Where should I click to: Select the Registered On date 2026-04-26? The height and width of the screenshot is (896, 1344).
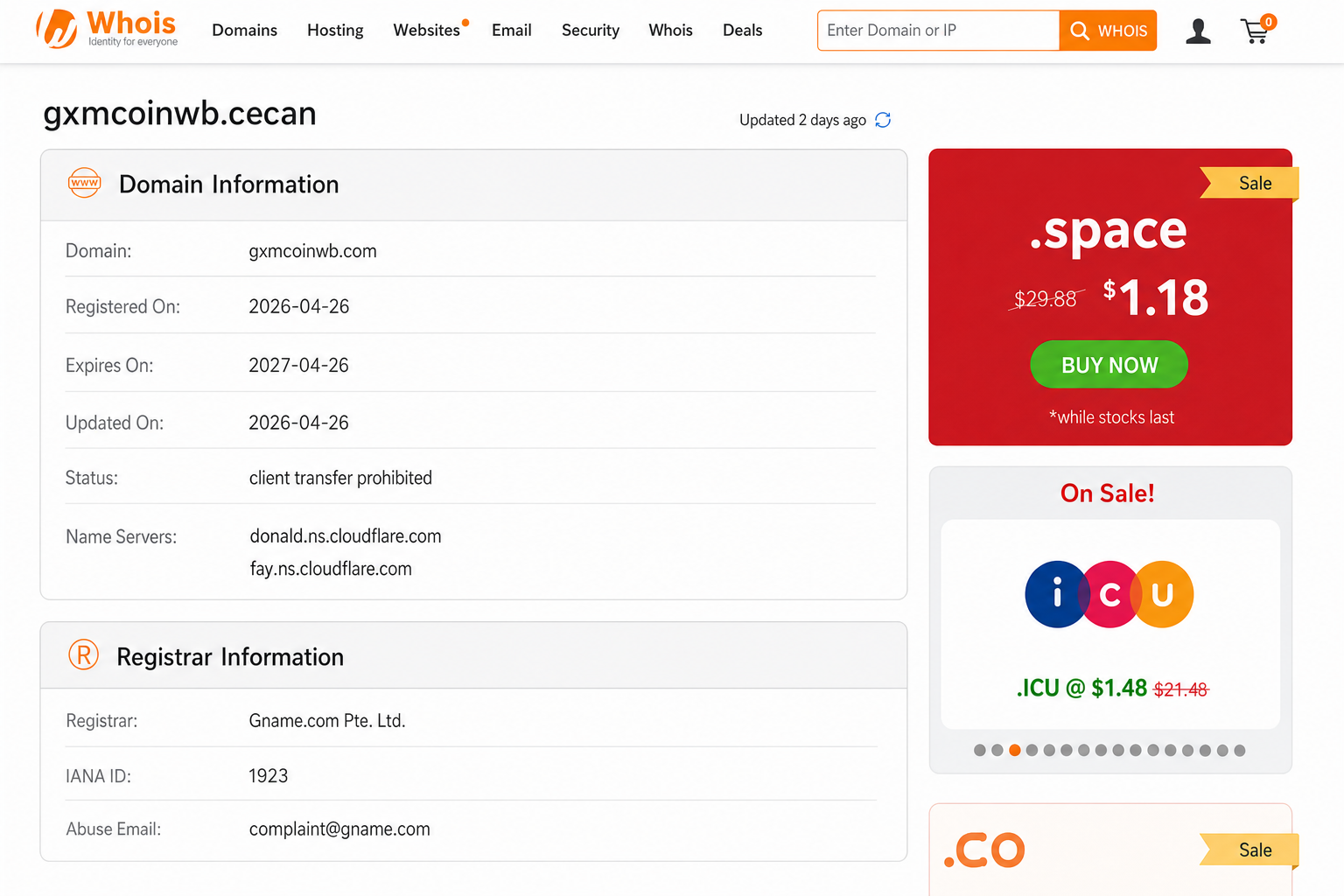[x=299, y=306]
